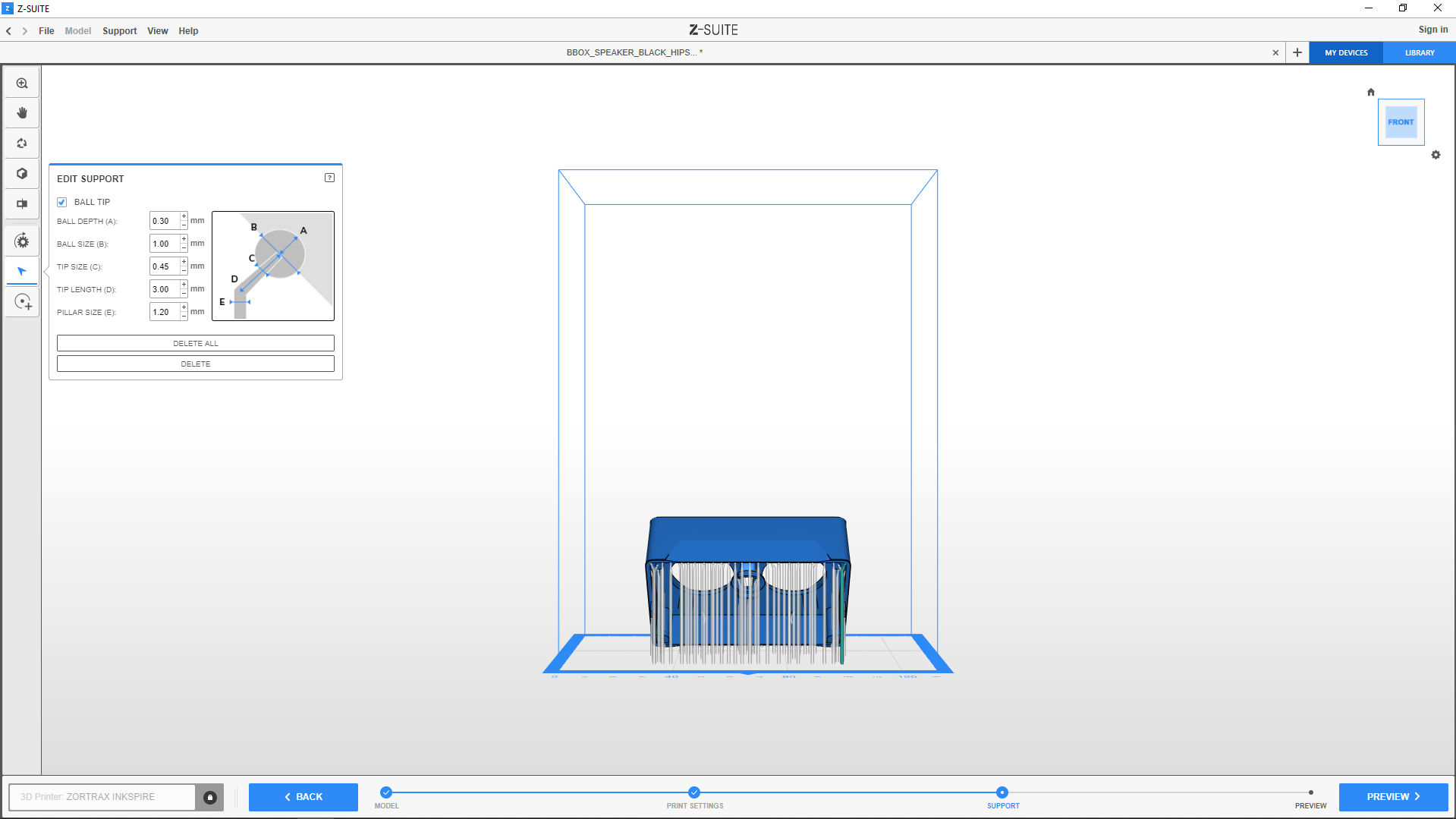Jump to Print Settings step marker
Image resolution: width=1456 pixels, height=819 pixels.
[694, 792]
